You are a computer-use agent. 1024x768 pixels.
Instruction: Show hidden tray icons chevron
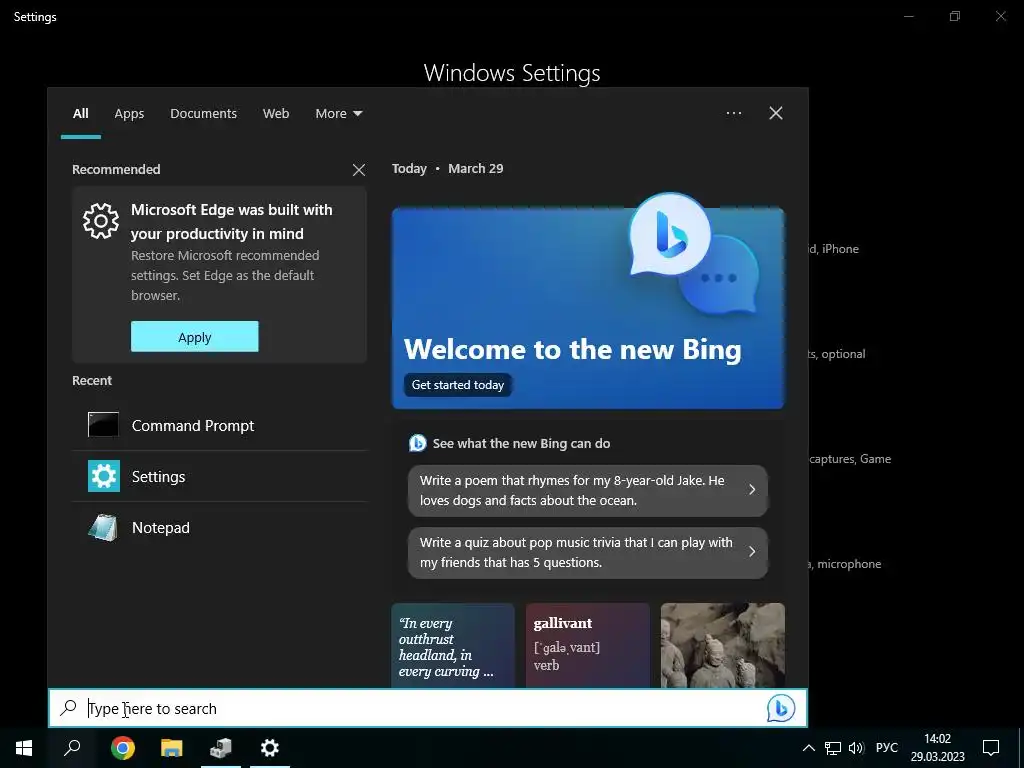(x=808, y=748)
